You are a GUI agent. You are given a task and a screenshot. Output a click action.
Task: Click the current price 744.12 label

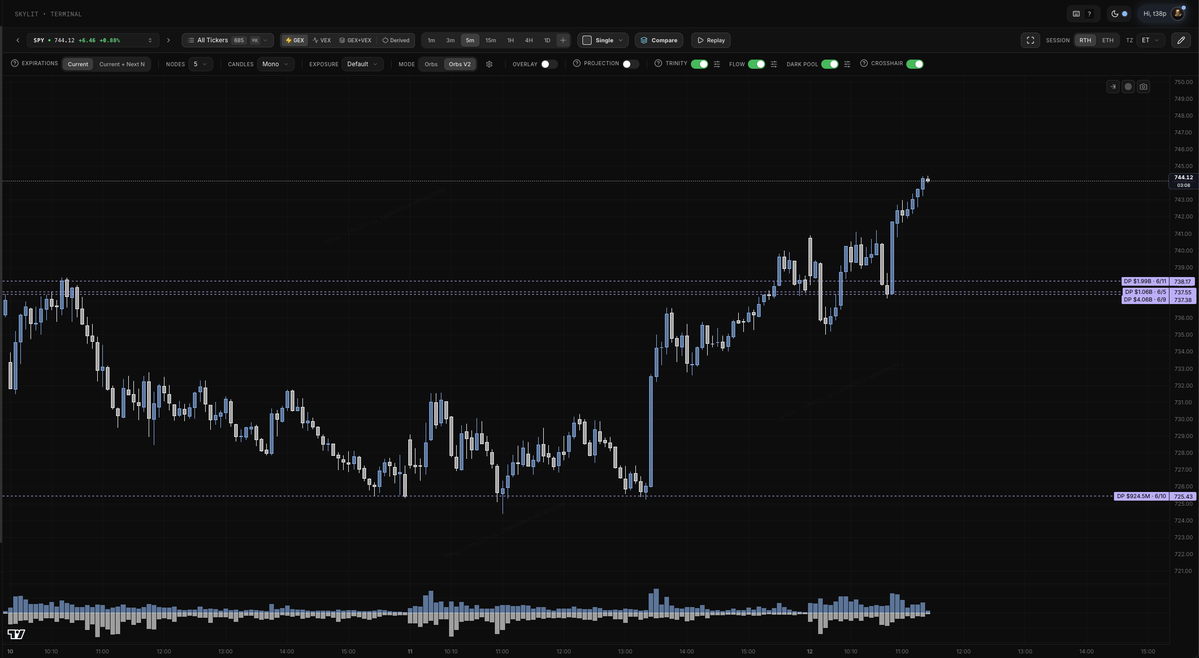(x=1183, y=181)
